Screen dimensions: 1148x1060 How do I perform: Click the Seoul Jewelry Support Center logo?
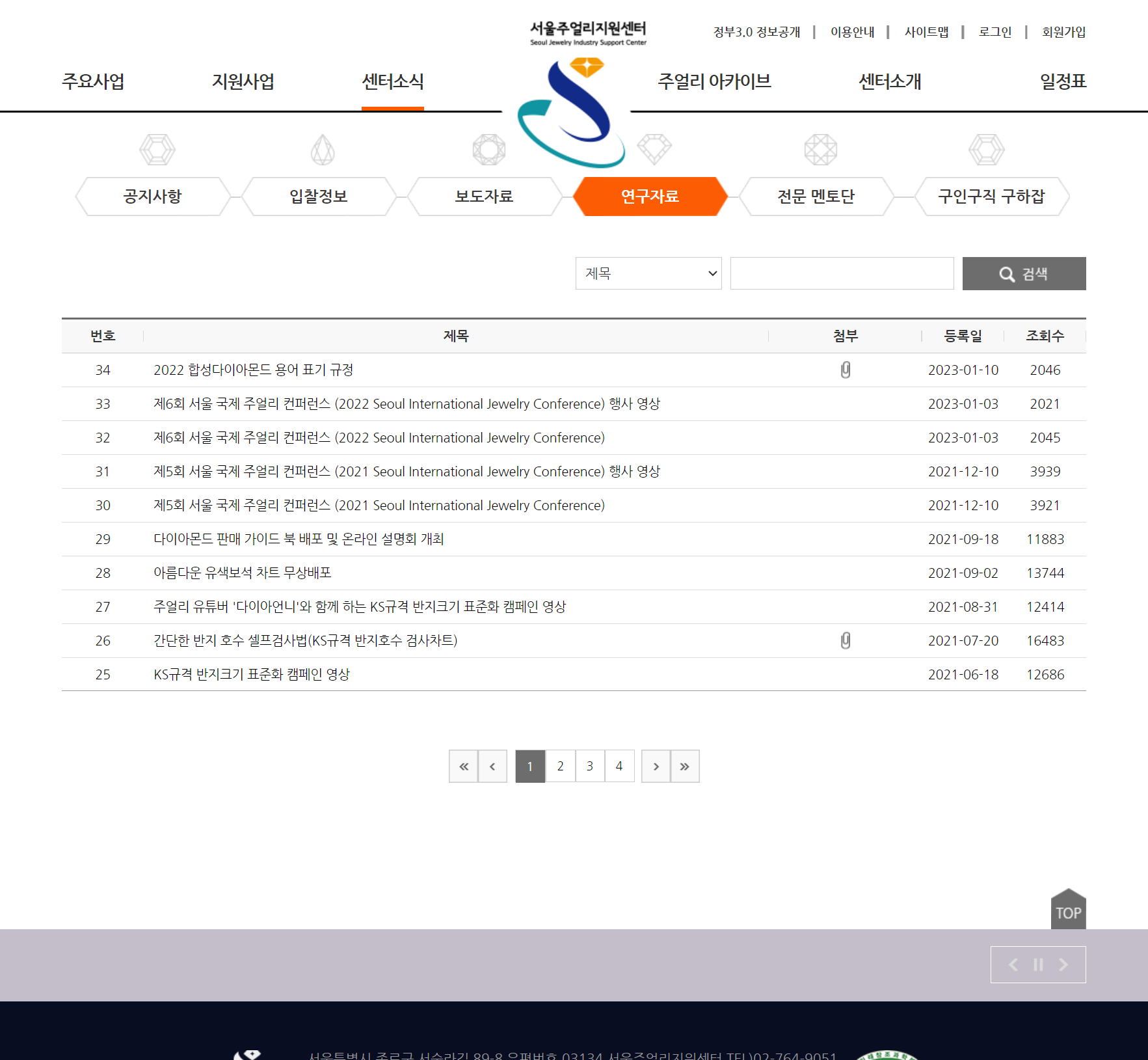point(587,34)
